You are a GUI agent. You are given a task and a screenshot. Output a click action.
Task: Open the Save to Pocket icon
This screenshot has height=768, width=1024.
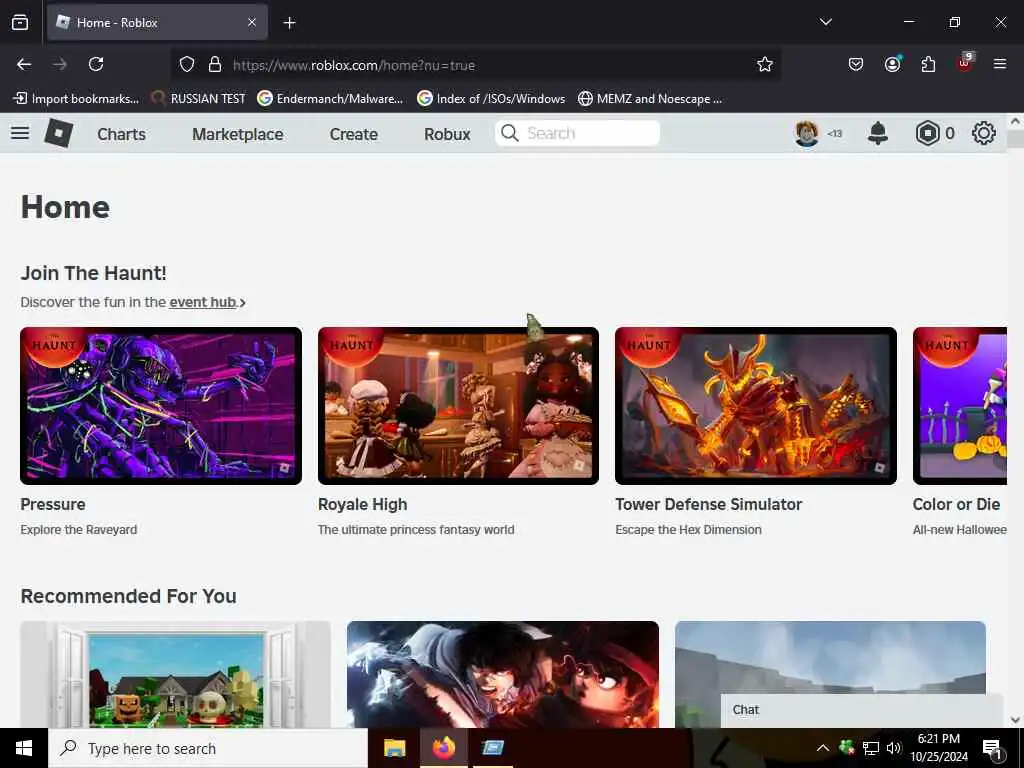click(856, 64)
